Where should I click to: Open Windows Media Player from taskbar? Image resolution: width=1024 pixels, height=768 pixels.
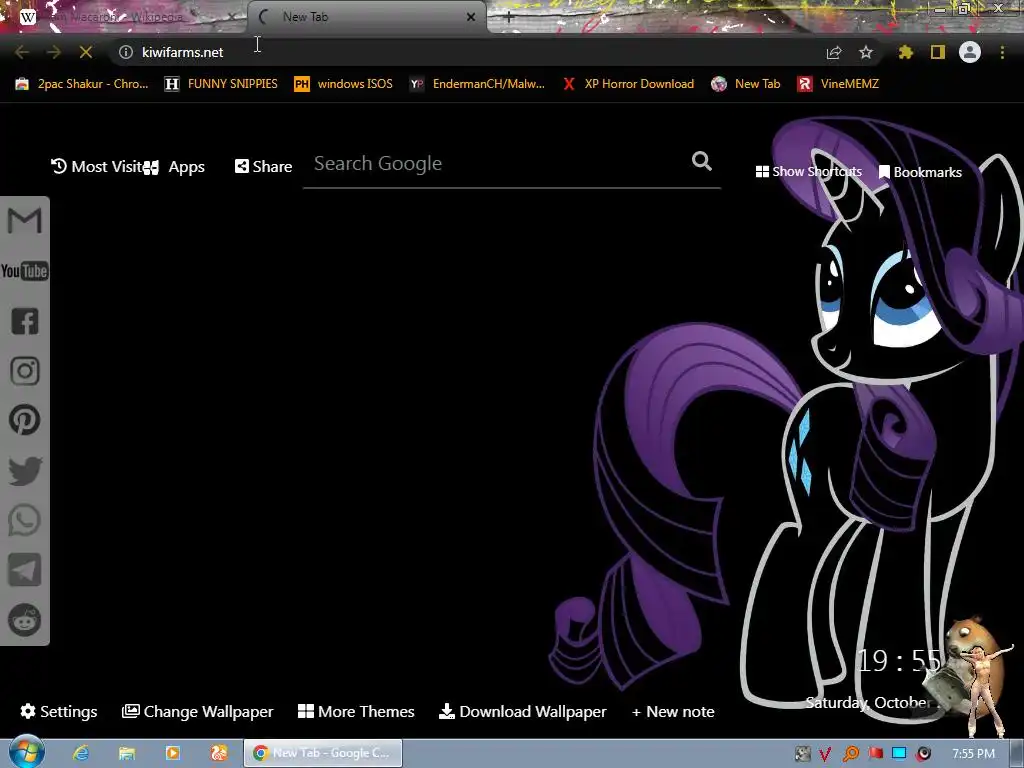click(x=172, y=753)
